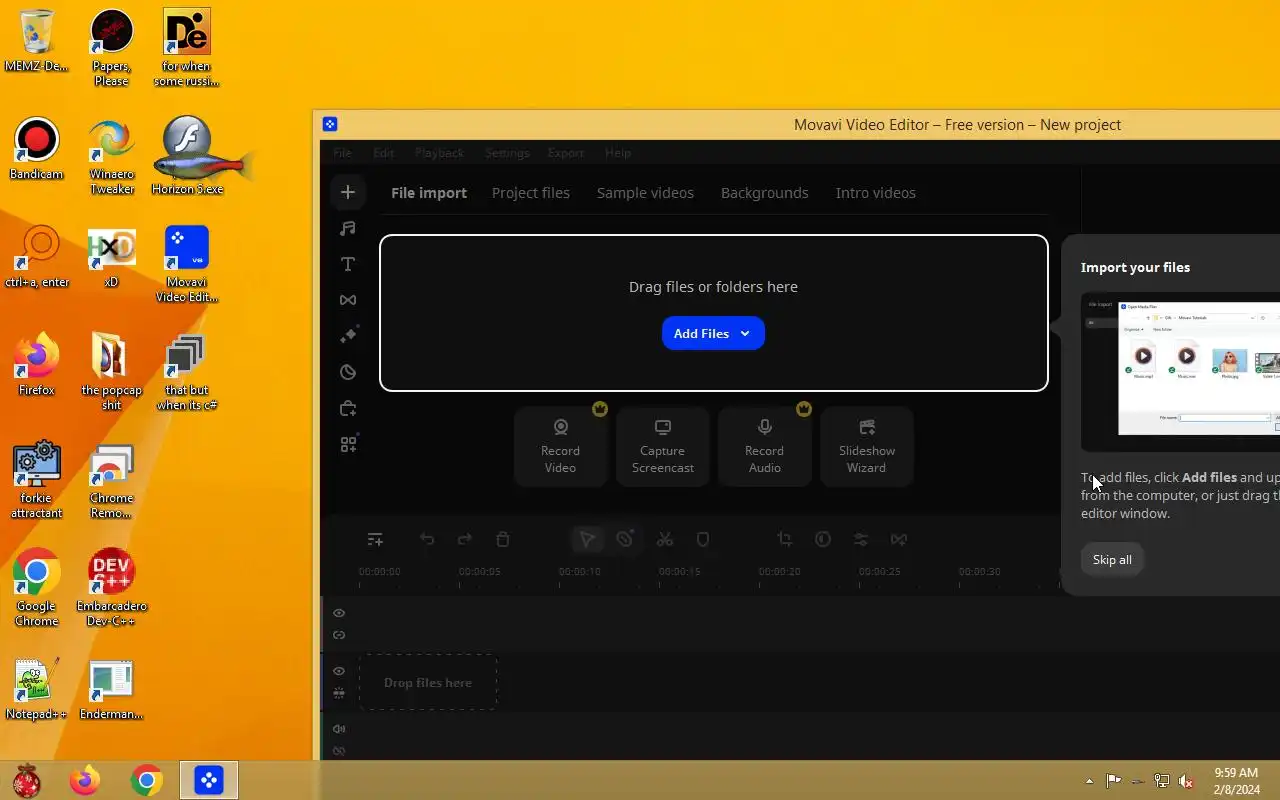The height and width of the screenshot is (800, 1280).
Task: Switch to the Project files tab
Action: pyautogui.click(x=531, y=193)
